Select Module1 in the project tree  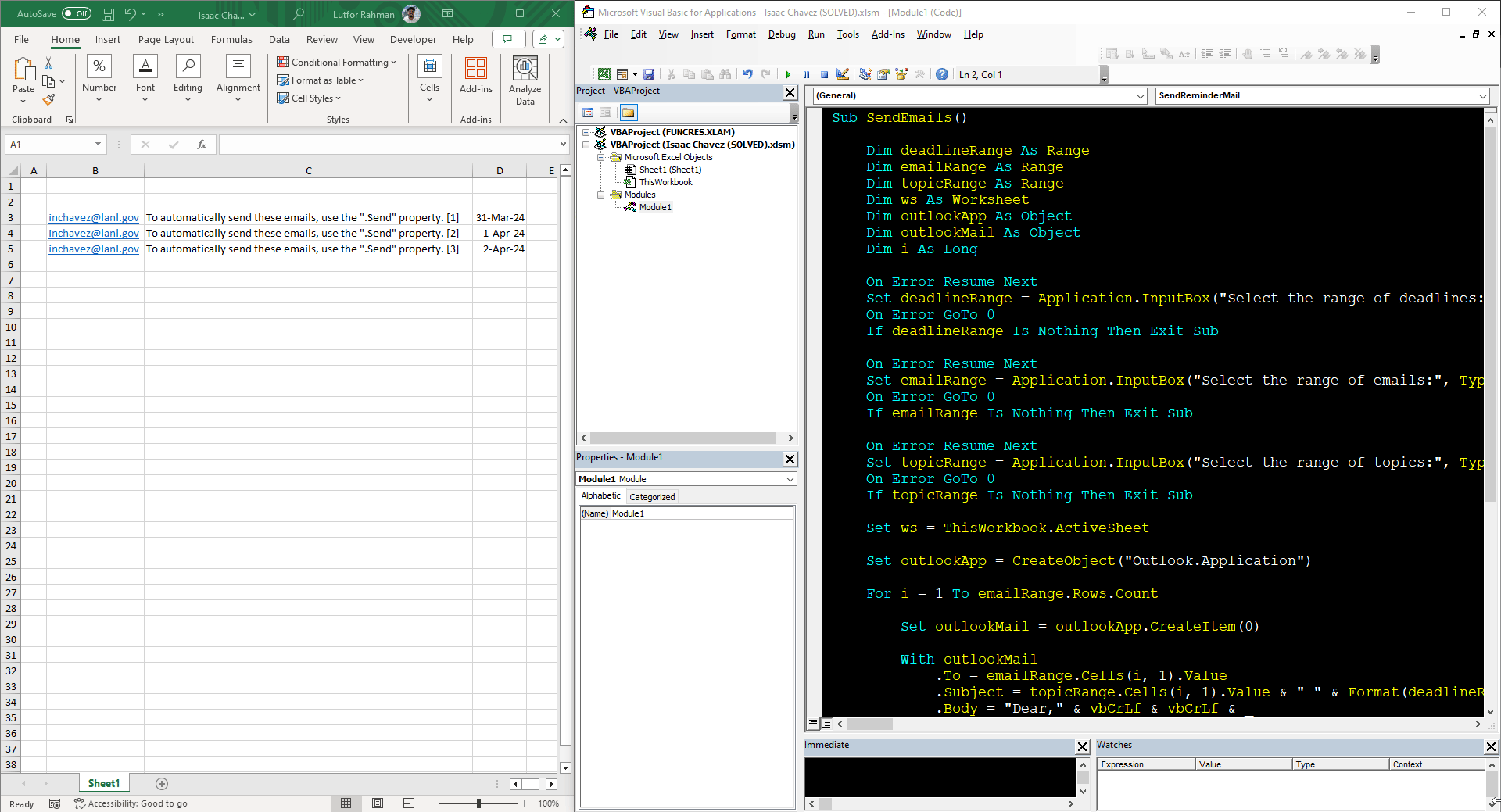[x=654, y=207]
